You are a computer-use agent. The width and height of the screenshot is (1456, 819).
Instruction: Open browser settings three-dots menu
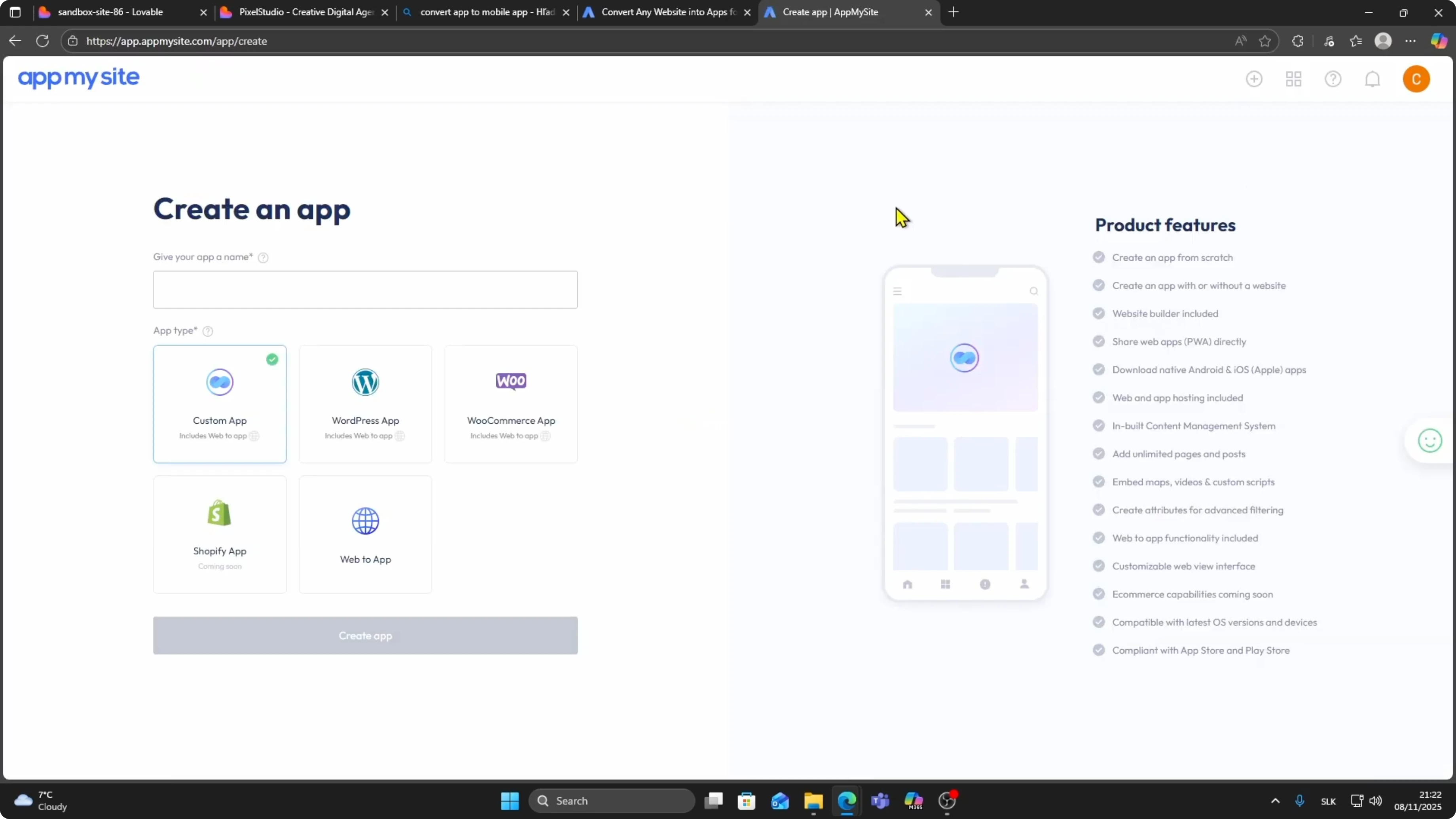(x=1410, y=41)
